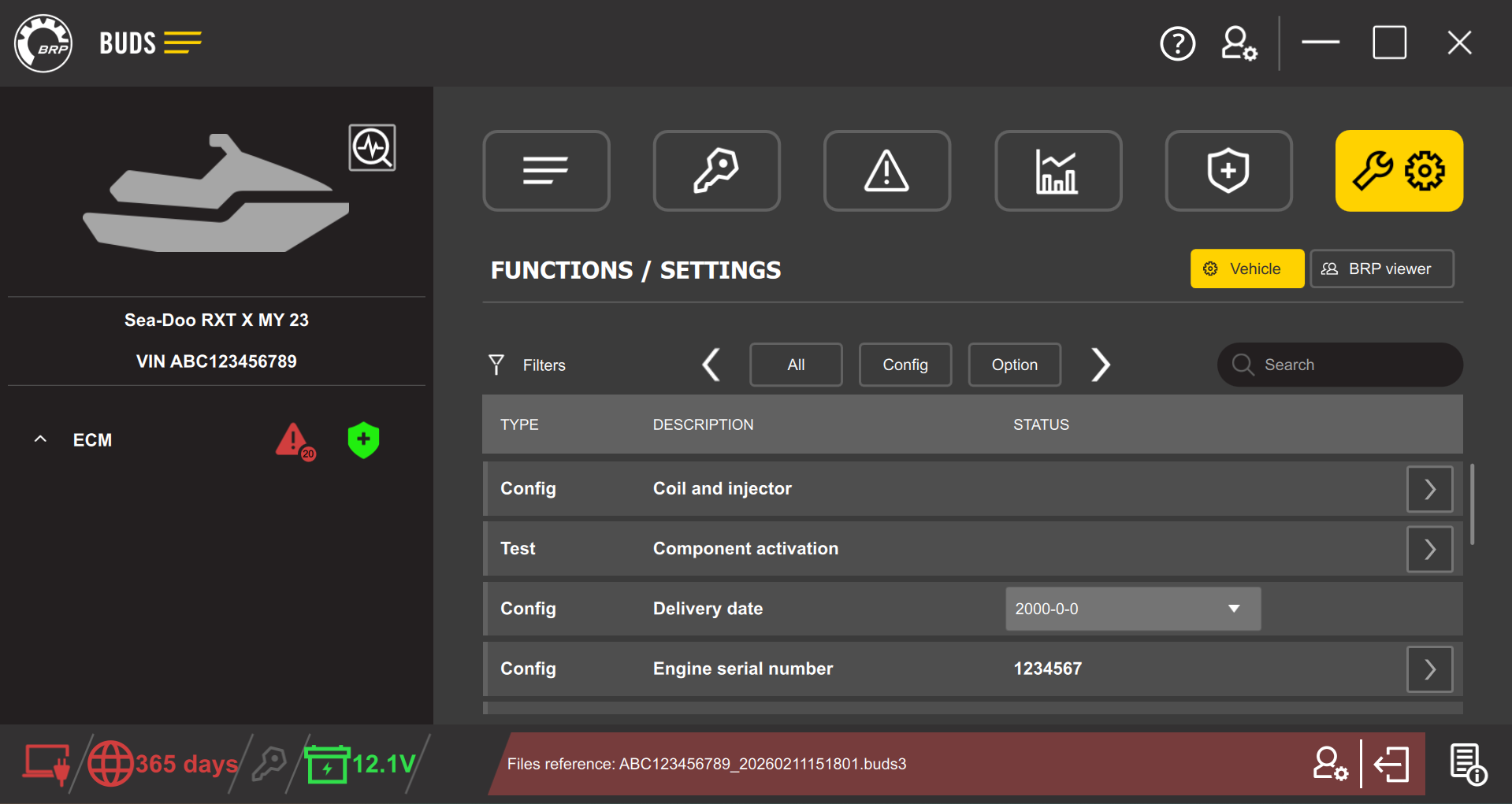Click the diagnostic pulse icon on vehicle image

point(372,147)
